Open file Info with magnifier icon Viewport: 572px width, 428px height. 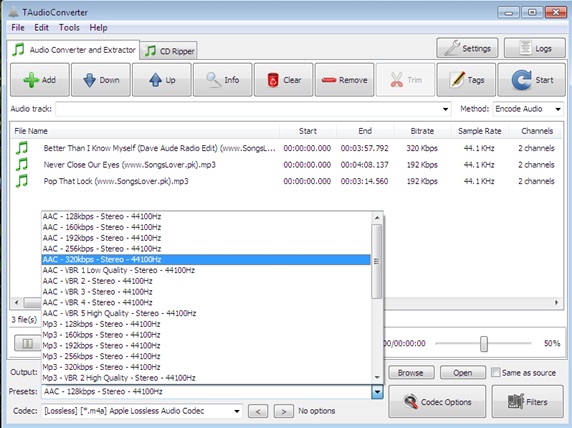pyautogui.click(x=213, y=80)
